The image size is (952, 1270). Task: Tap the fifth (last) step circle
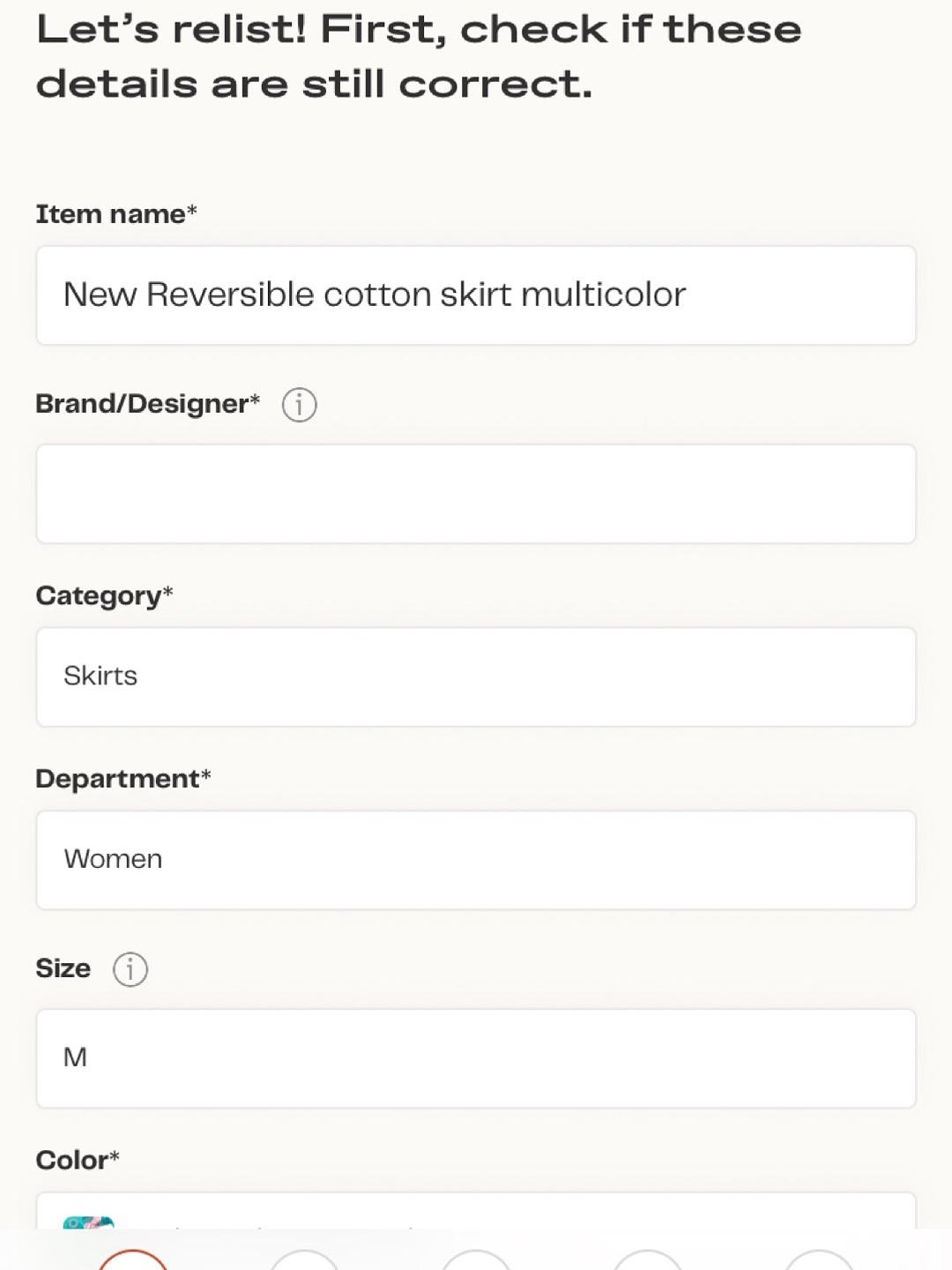pyautogui.click(x=820, y=1259)
